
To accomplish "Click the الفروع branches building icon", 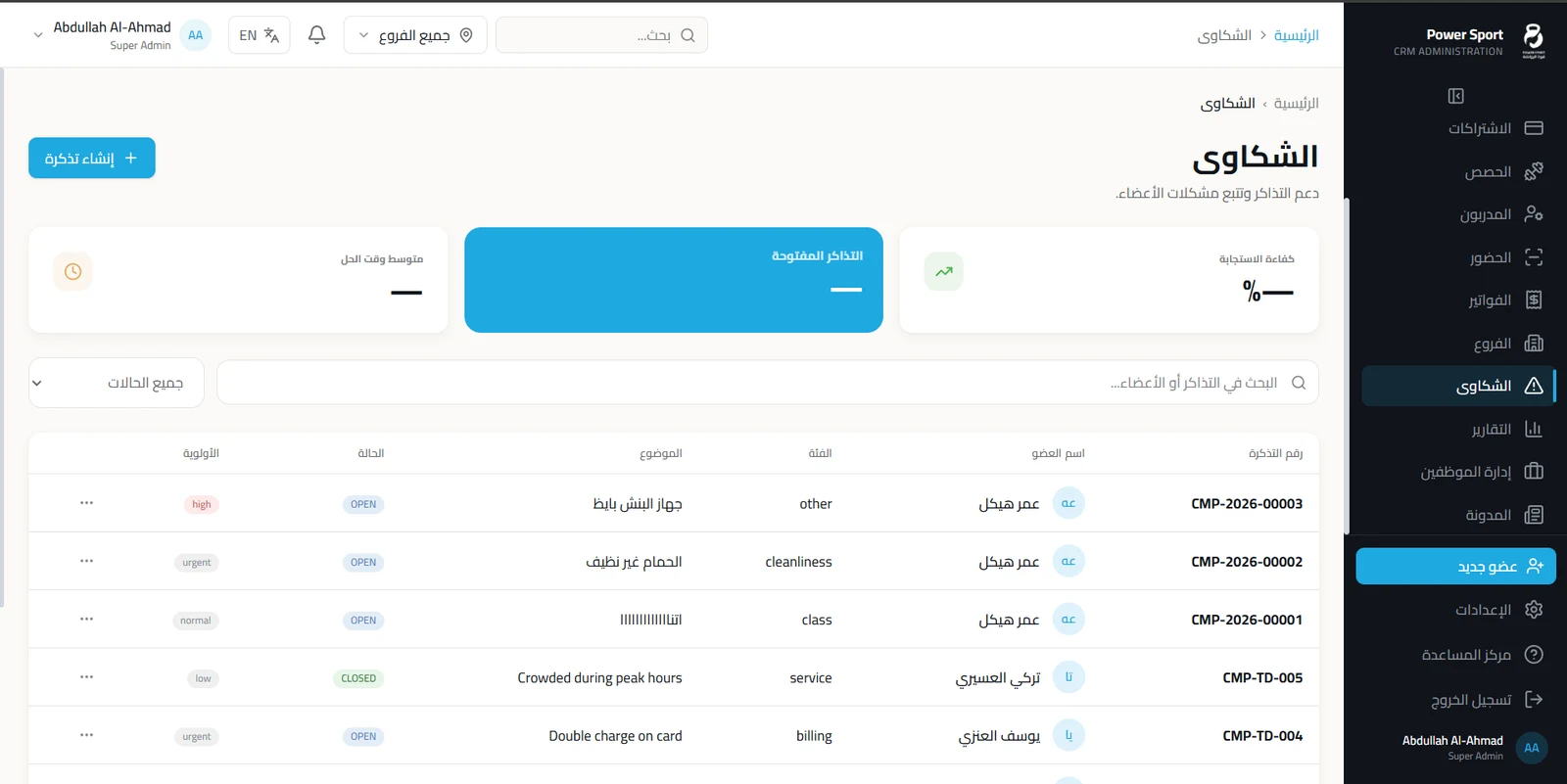I will click(x=1534, y=344).
